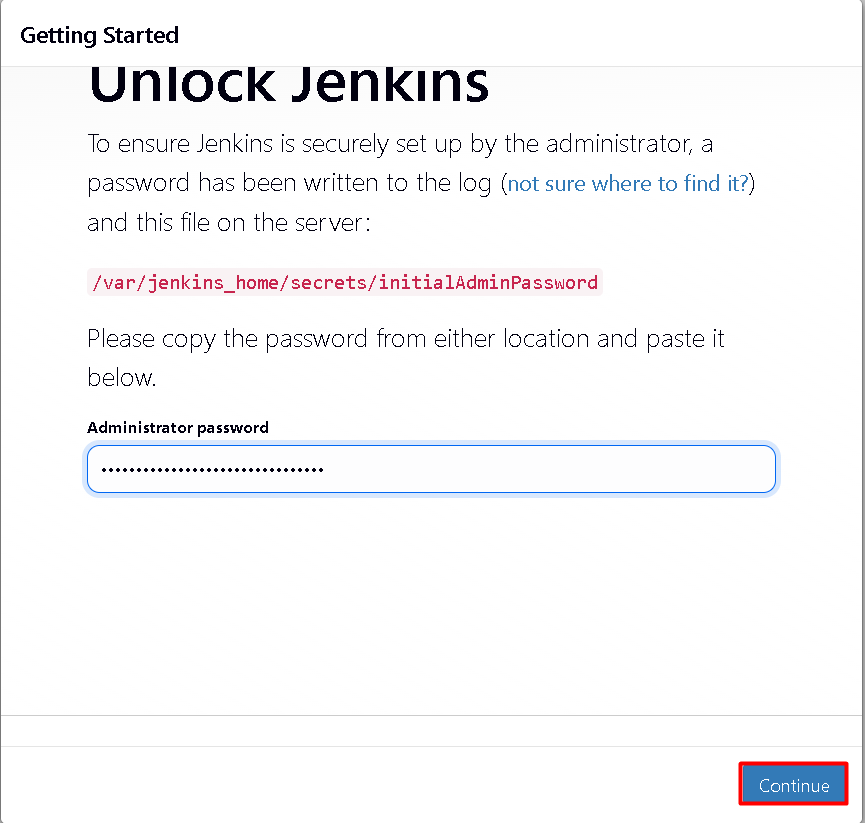Place cursor on the masked password dots
The image size is (865, 823).
point(212,469)
